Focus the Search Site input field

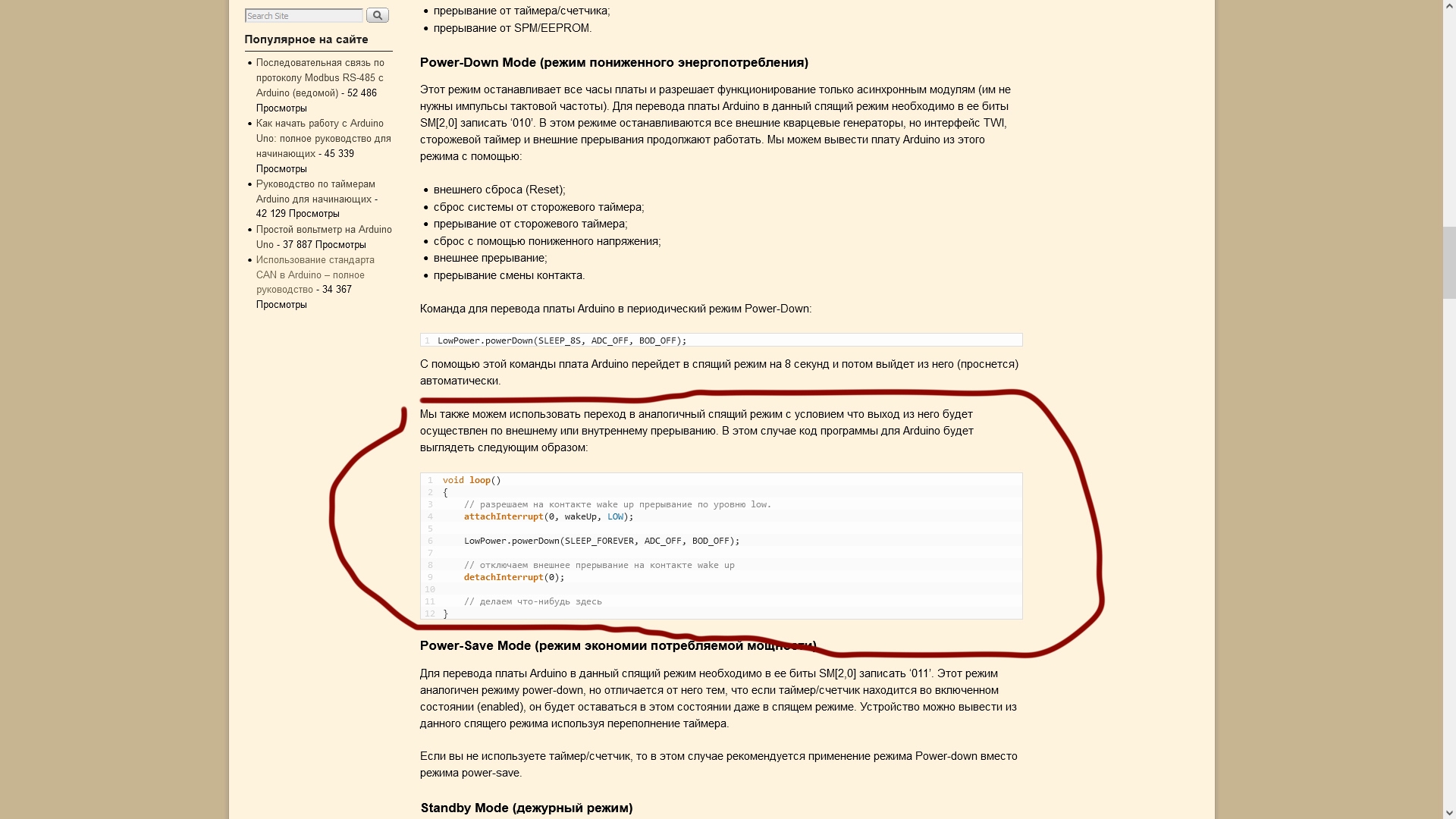(303, 15)
